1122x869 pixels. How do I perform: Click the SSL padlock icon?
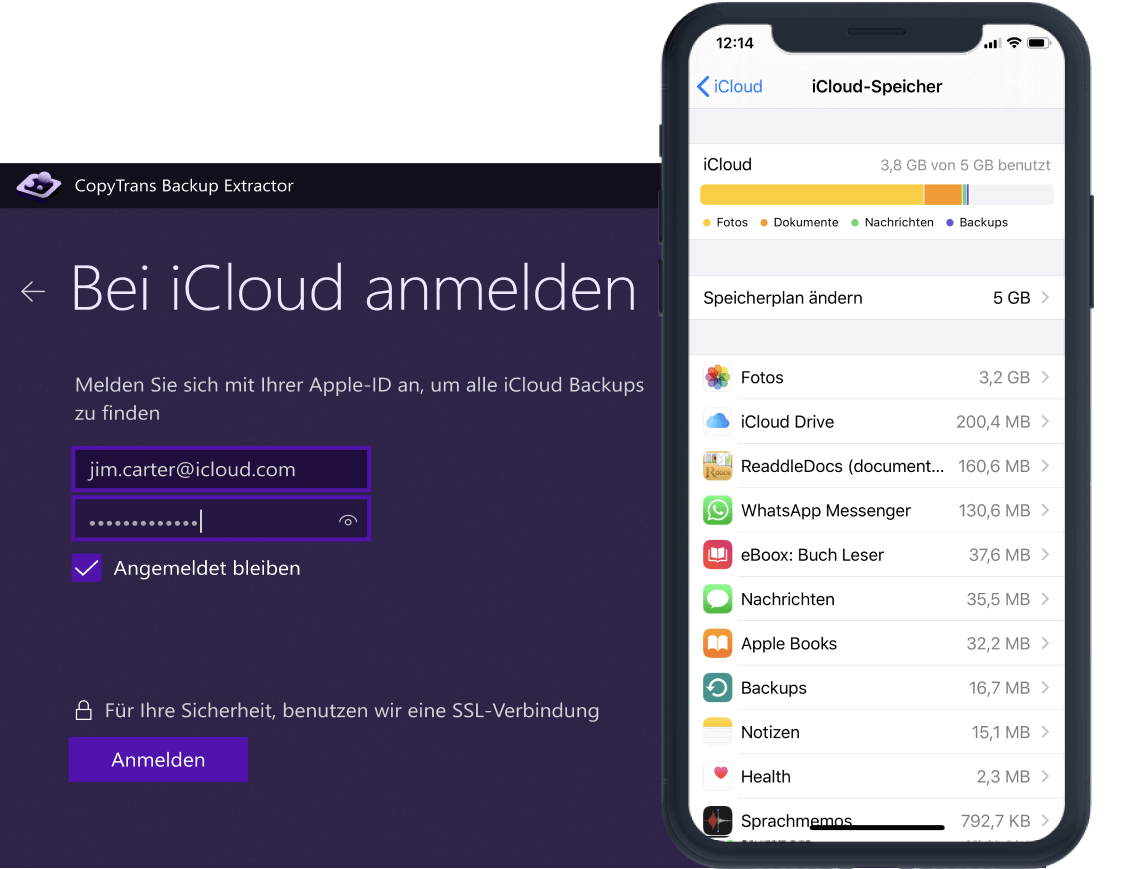pyautogui.click(x=84, y=710)
